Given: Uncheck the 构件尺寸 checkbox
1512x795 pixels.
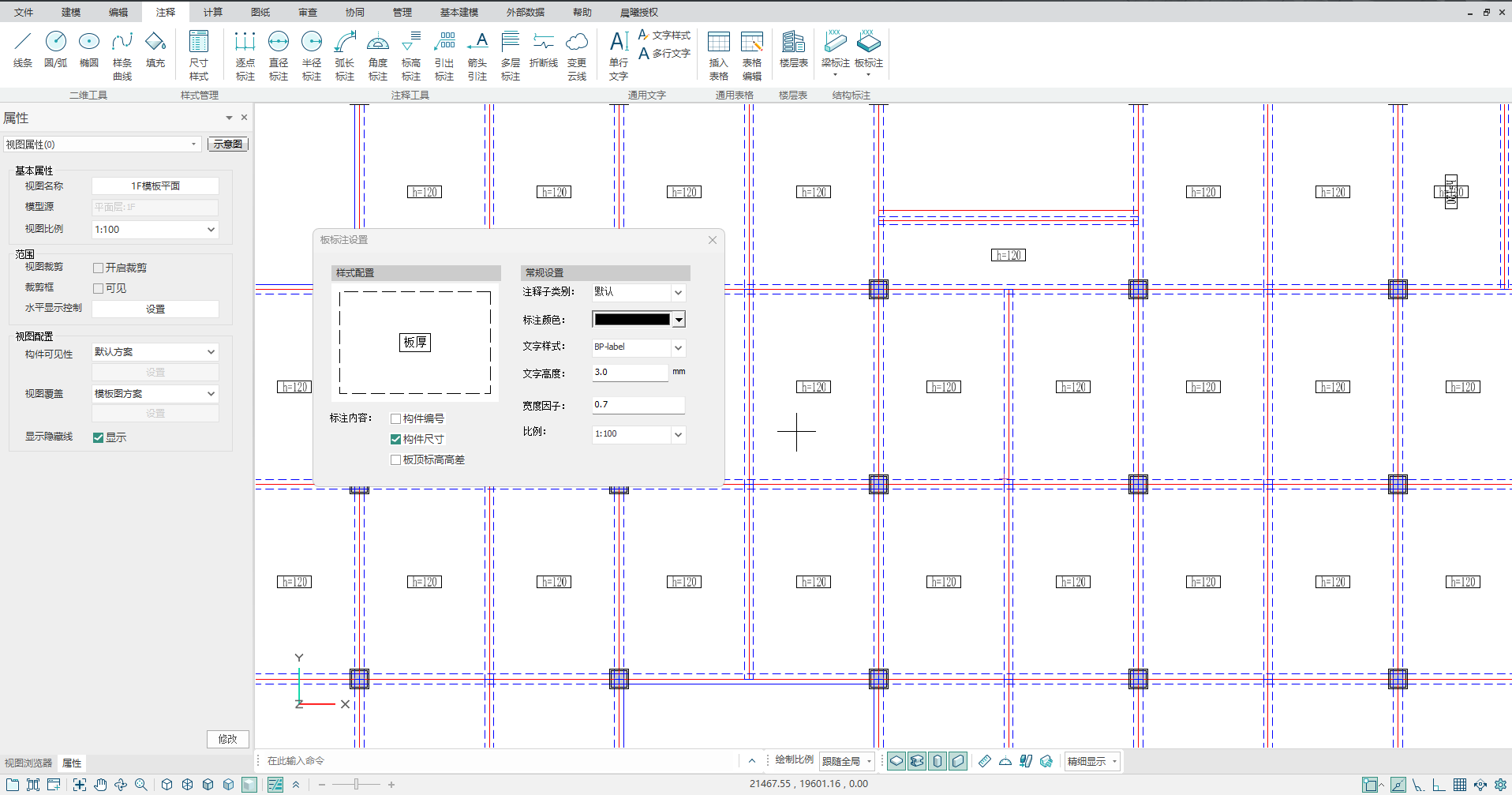Looking at the screenshot, I should [396, 440].
